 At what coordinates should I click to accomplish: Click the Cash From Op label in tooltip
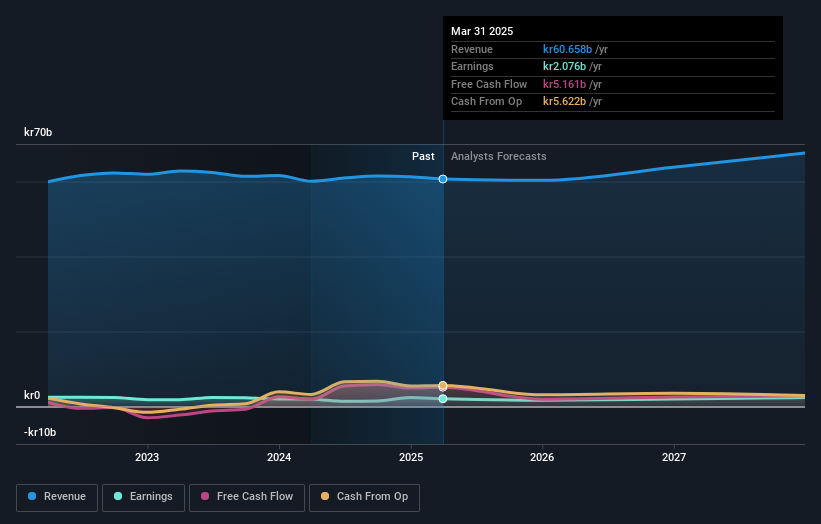[x=486, y=102]
